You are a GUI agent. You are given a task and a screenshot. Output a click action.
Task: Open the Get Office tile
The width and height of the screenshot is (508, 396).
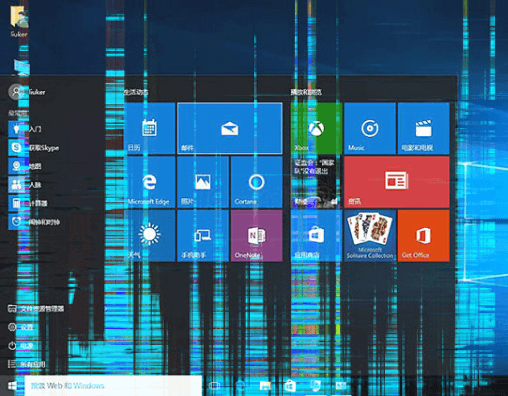coord(423,235)
